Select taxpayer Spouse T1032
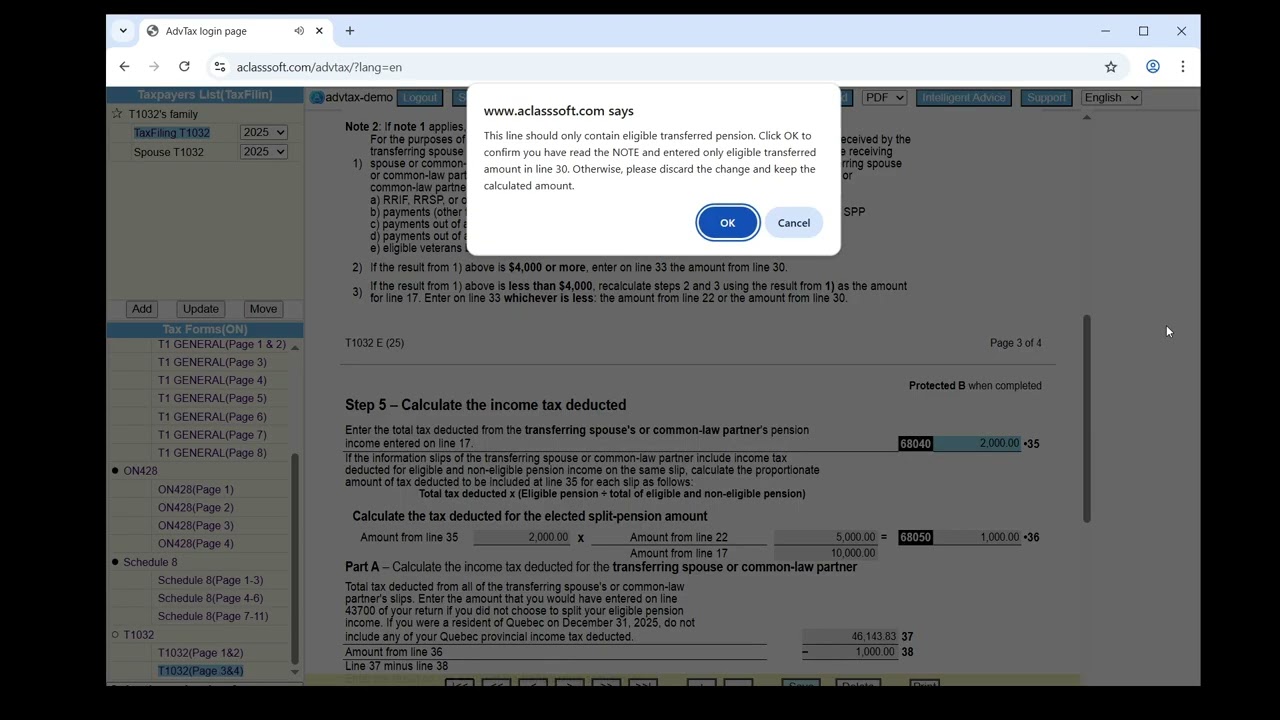Screen dimensions: 1280x720 point(169,152)
